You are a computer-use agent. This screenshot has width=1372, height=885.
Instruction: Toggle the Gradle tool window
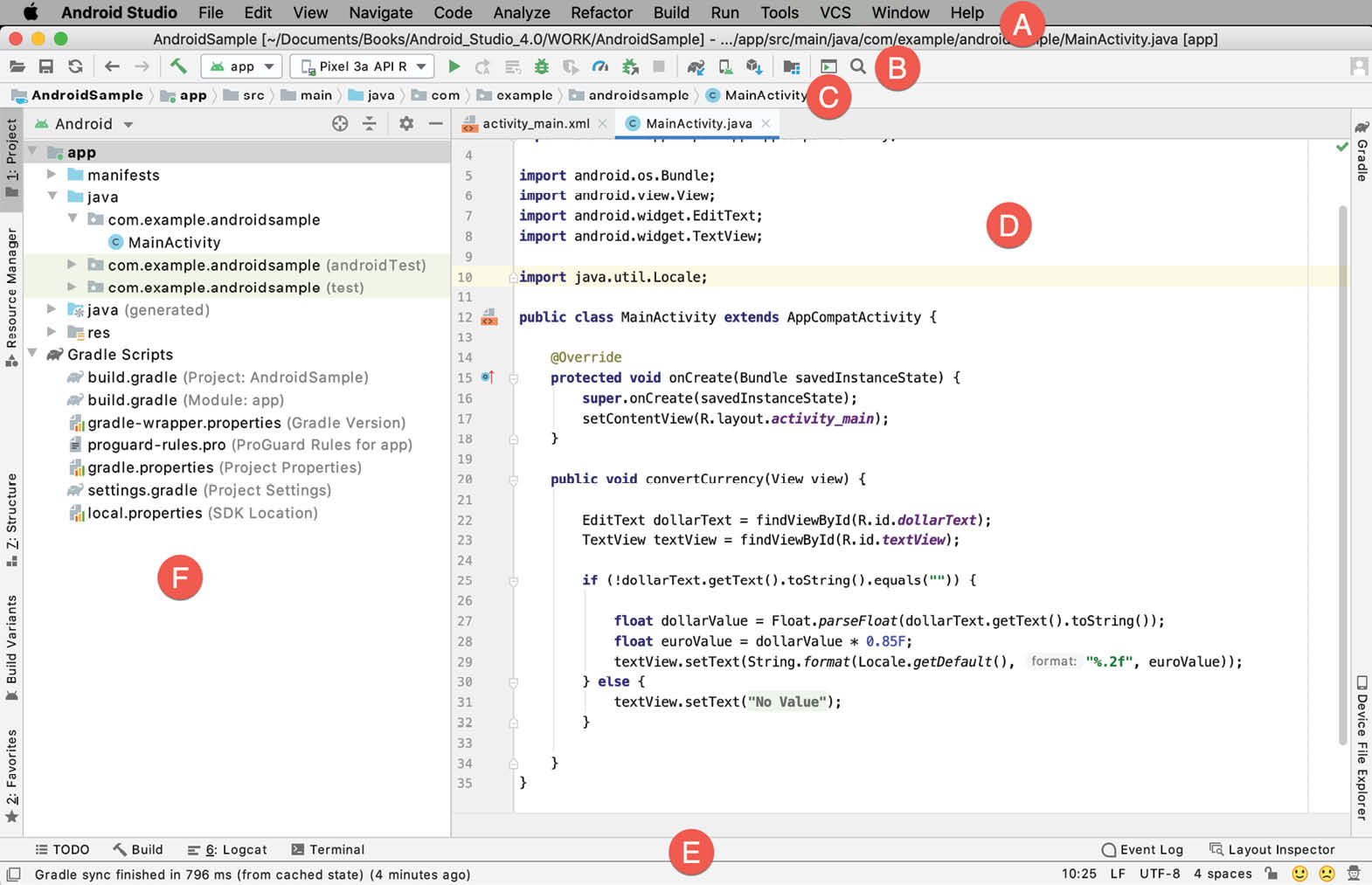click(x=1362, y=150)
